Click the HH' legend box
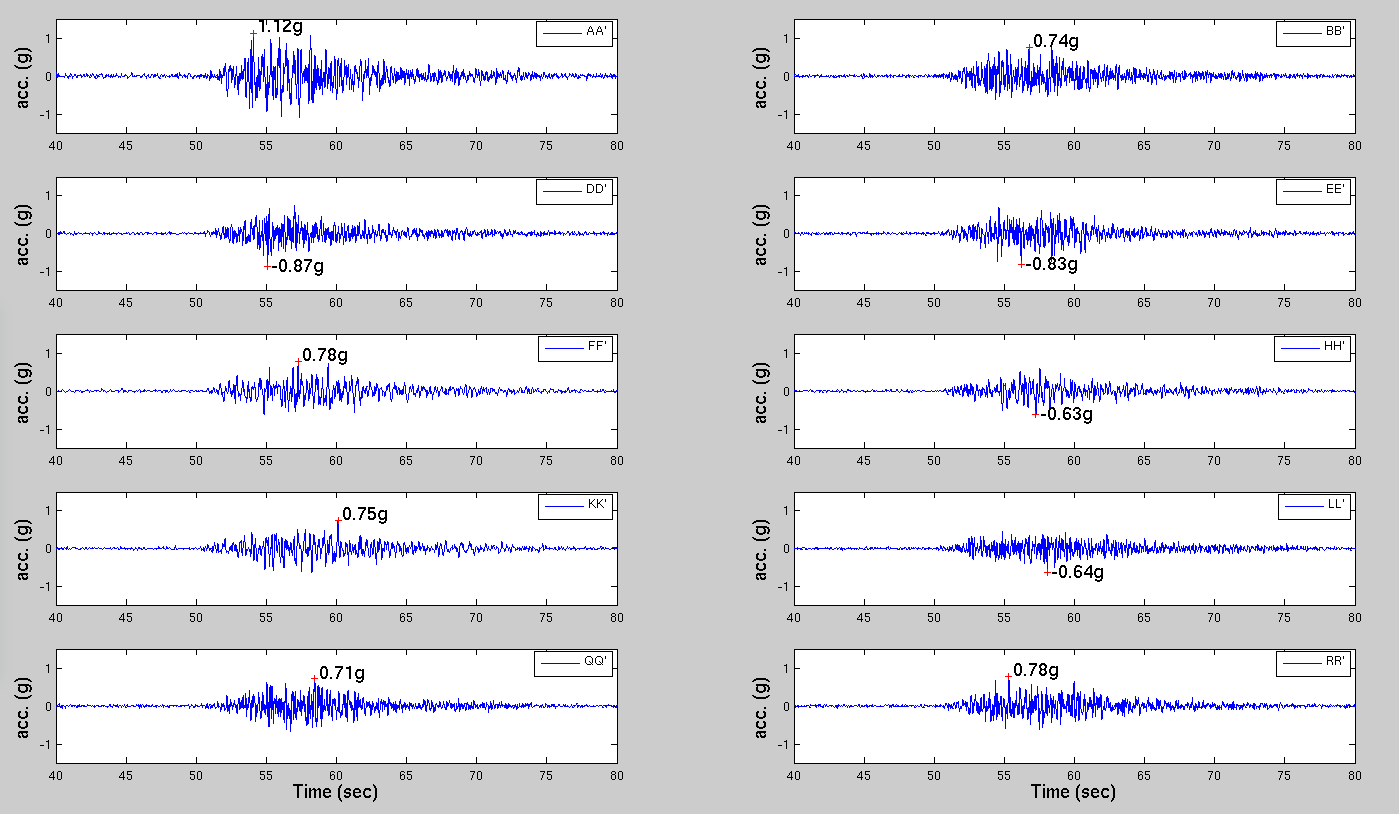Screen dimensions: 1399x814 point(1313,349)
